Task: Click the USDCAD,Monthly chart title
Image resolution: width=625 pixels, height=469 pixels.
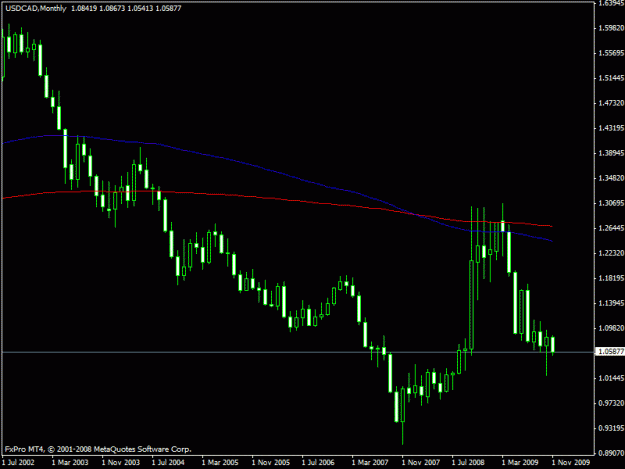Action: tap(36, 8)
